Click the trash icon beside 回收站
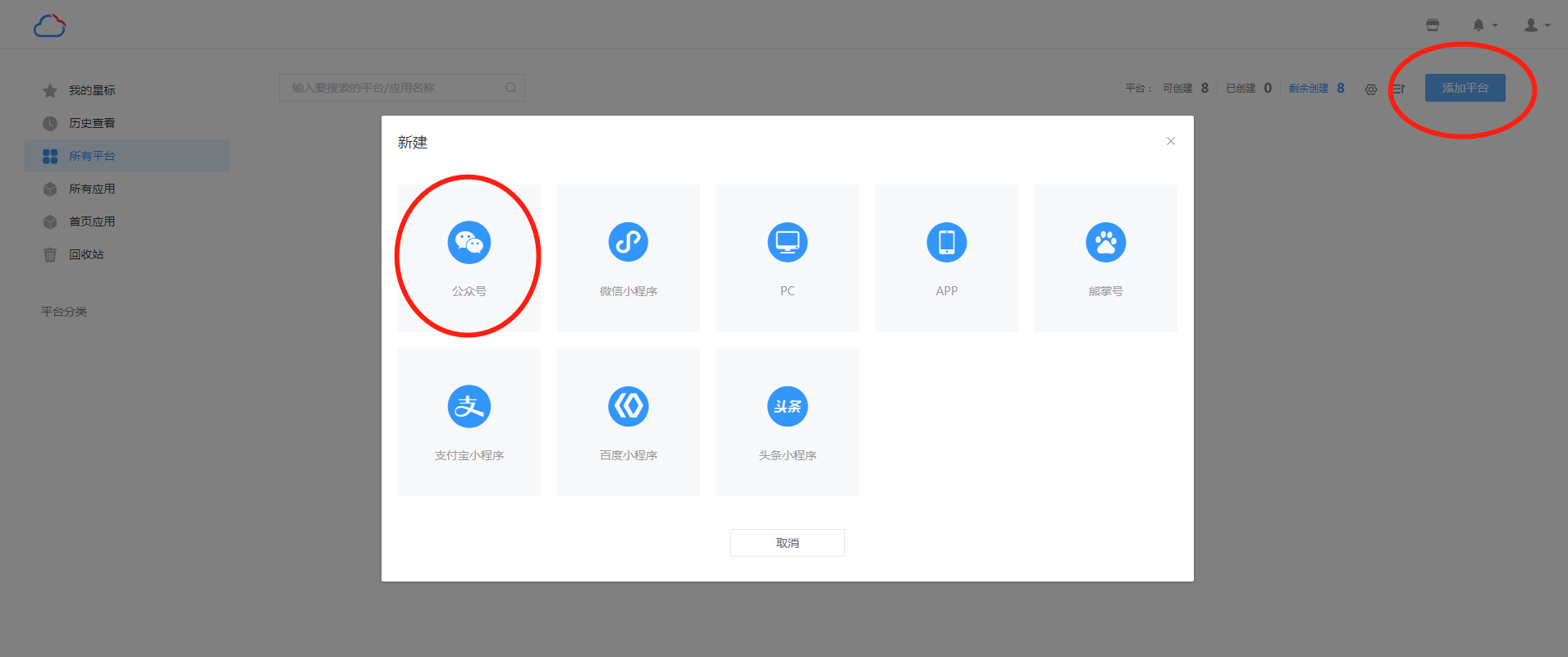Image resolution: width=1568 pixels, height=657 pixels. click(50, 254)
